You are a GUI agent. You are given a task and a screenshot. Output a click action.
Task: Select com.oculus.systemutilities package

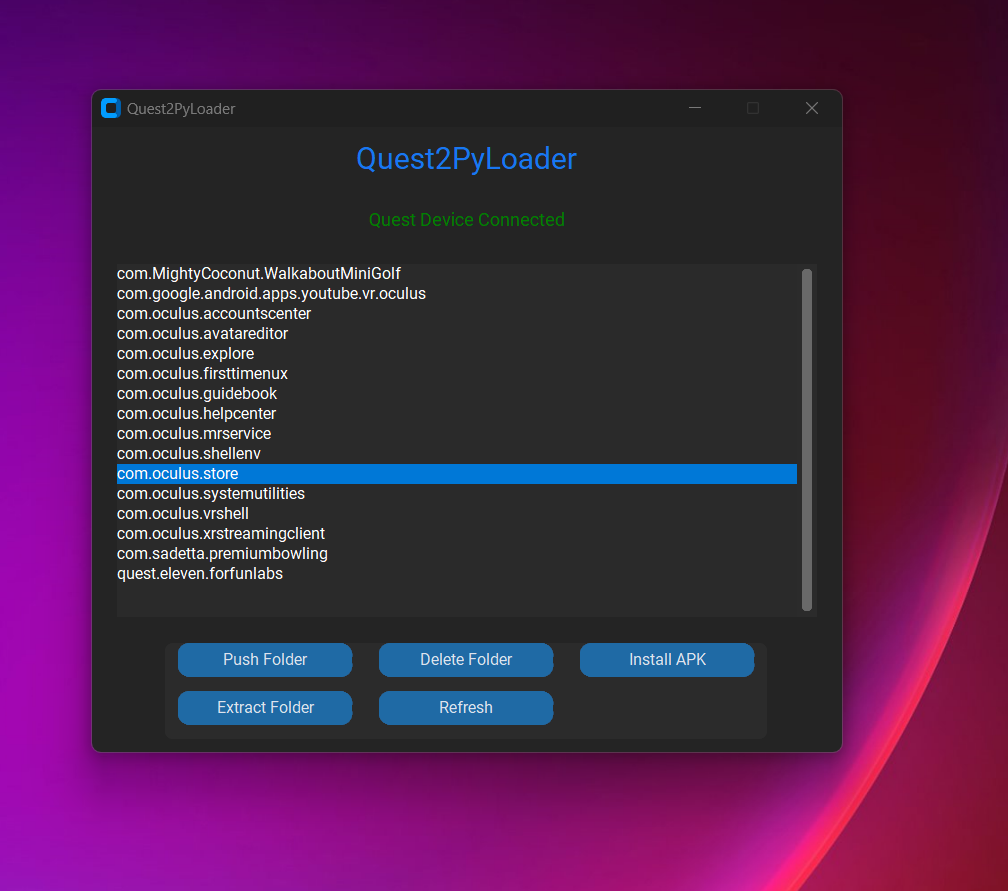456,494
